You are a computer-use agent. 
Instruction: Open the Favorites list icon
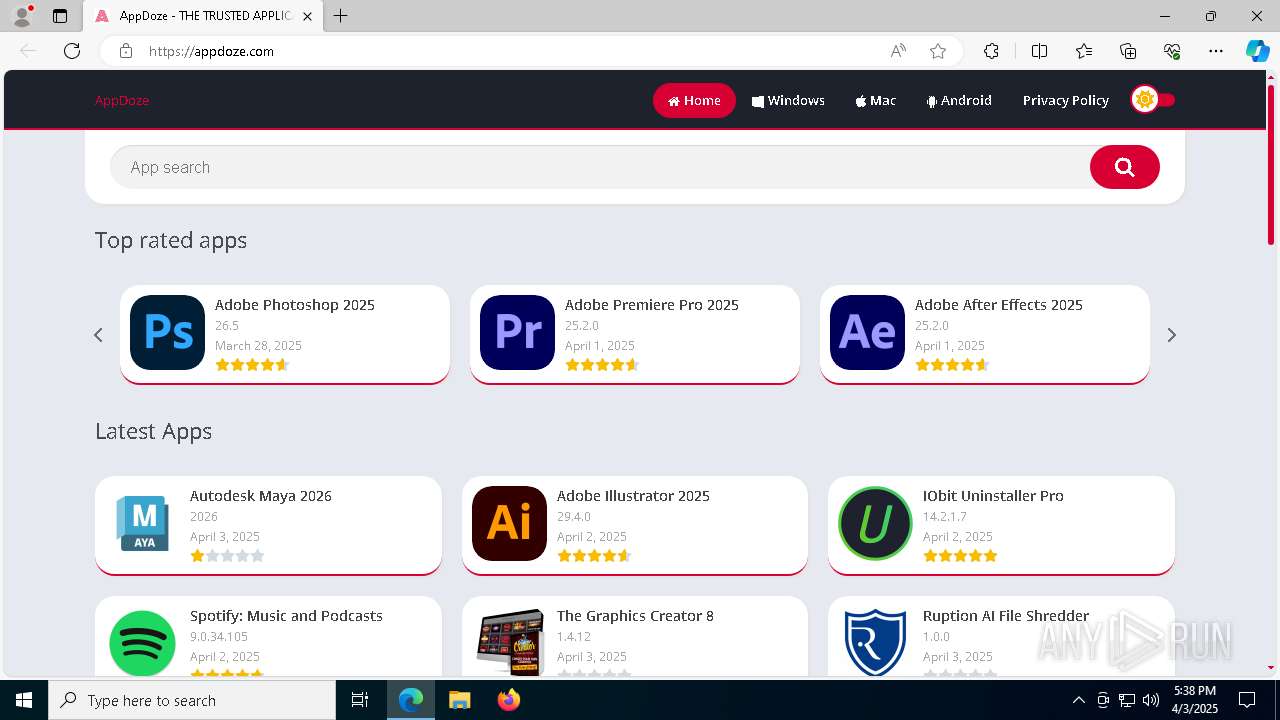pyautogui.click(x=1084, y=51)
